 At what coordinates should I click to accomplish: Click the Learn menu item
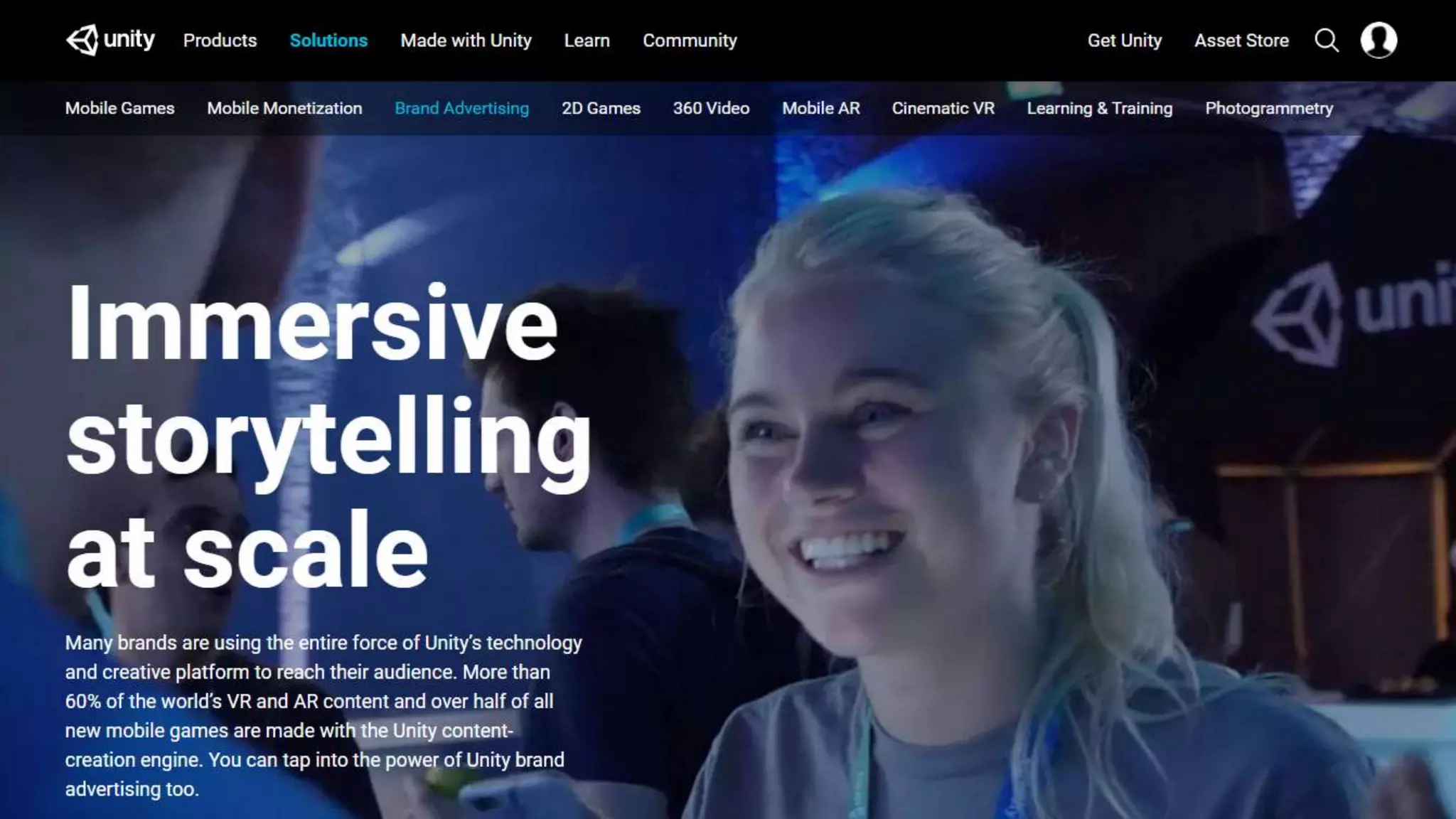587,41
